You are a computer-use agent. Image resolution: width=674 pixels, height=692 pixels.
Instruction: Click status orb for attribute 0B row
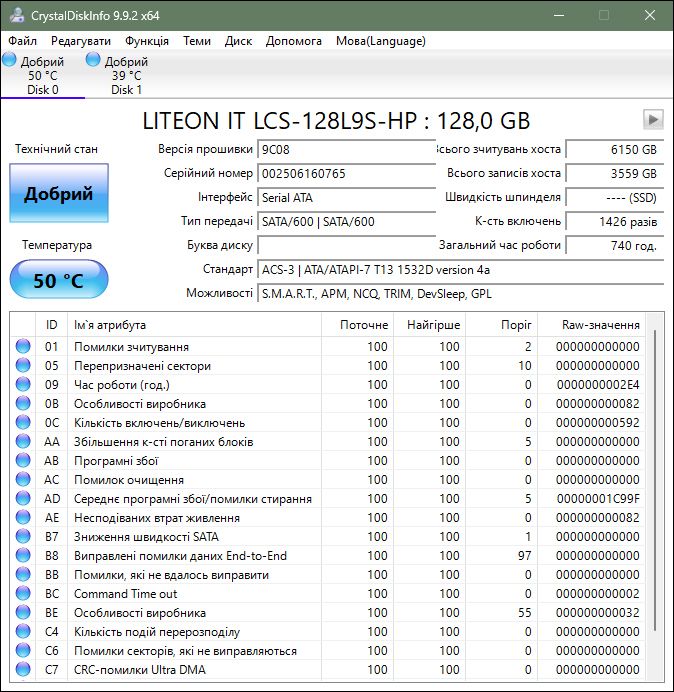[23, 403]
